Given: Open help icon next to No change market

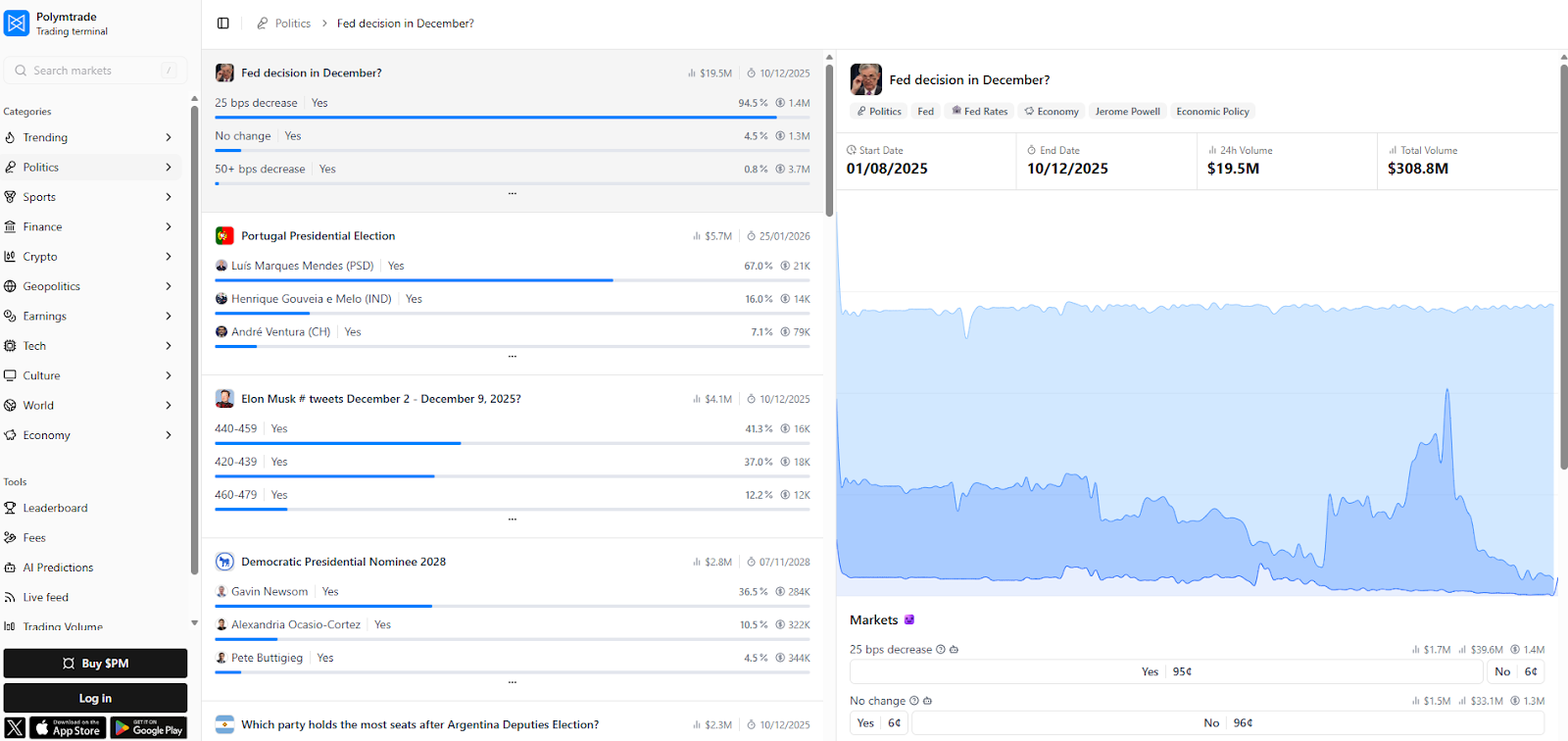Looking at the screenshot, I should (914, 701).
